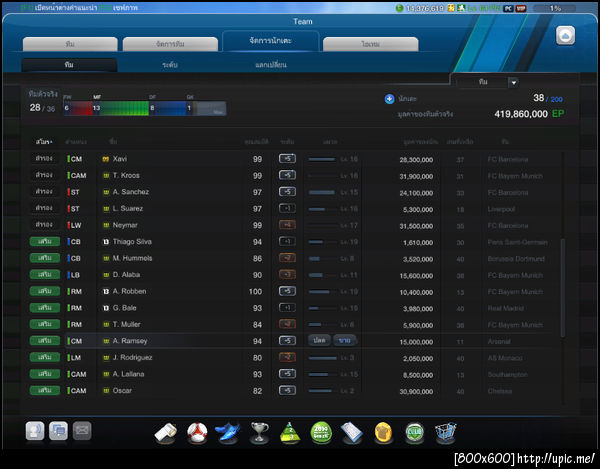Open the blue football boot icon
Screen dimensions: 600x469
[x=228, y=433]
